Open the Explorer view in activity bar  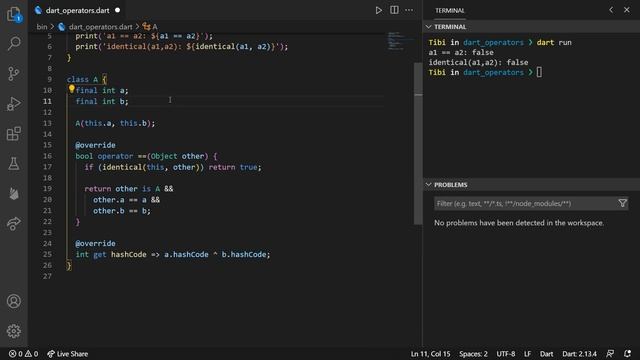click(x=14, y=14)
